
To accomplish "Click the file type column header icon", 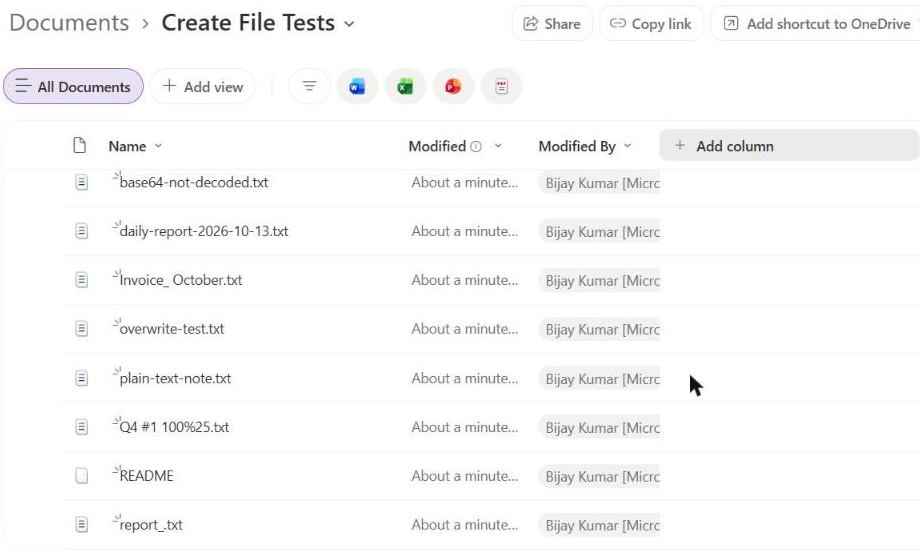I will (80, 146).
